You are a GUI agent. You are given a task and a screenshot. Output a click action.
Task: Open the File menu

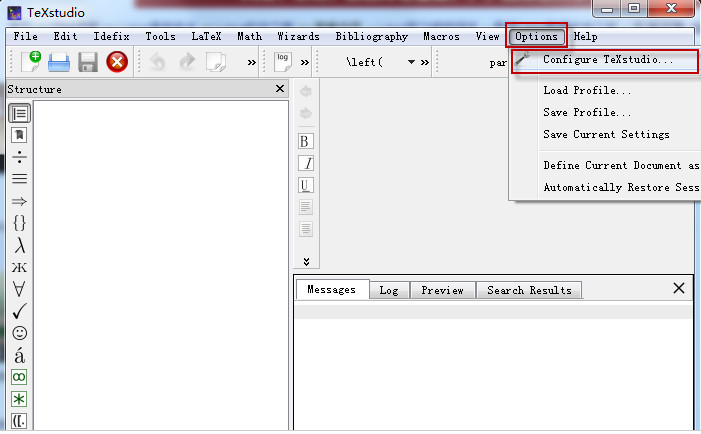[x=25, y=36]
